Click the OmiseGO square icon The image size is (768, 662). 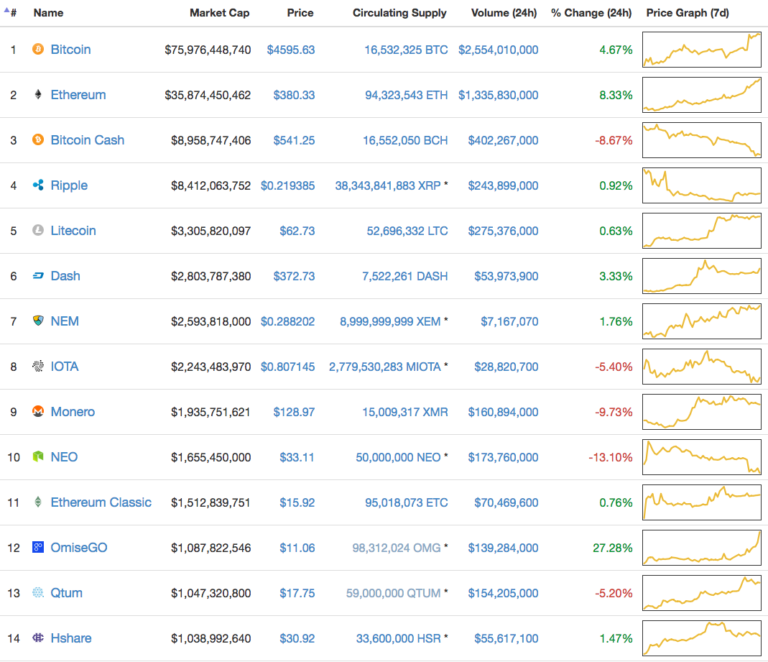tap(38, 547)
